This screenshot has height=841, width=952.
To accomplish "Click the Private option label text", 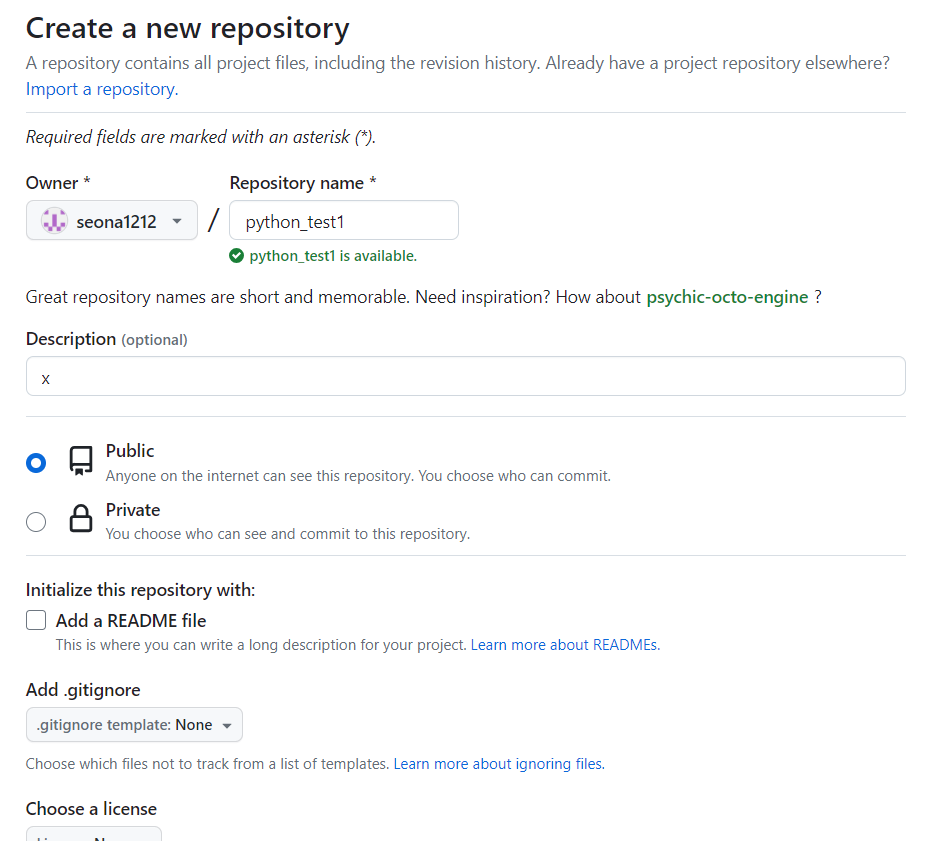I will pos(133,510).
